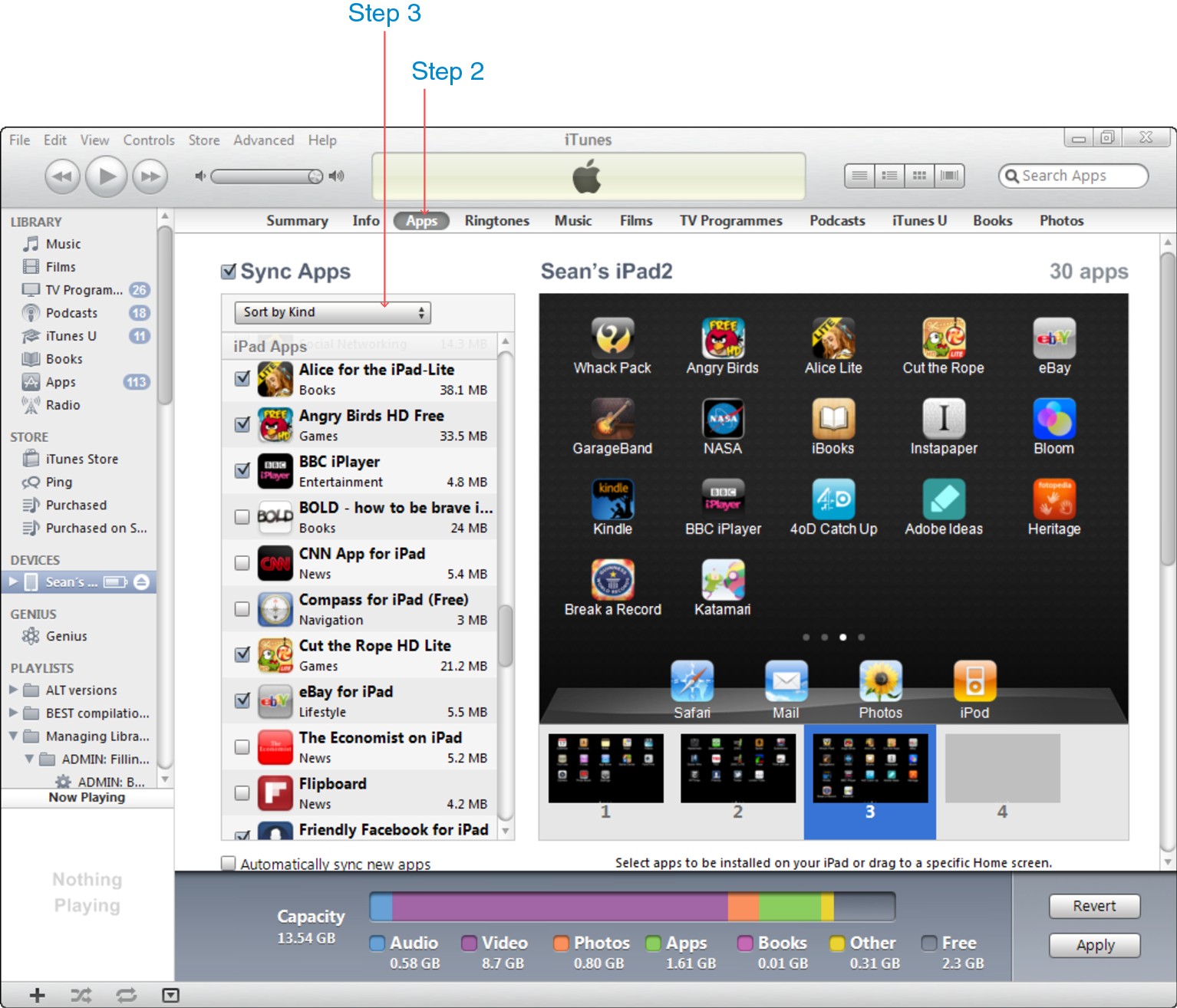Toggle artwork viewer icon at bottom
Viewport: 1177px width, 1008px height.
(x=170, y=995)
